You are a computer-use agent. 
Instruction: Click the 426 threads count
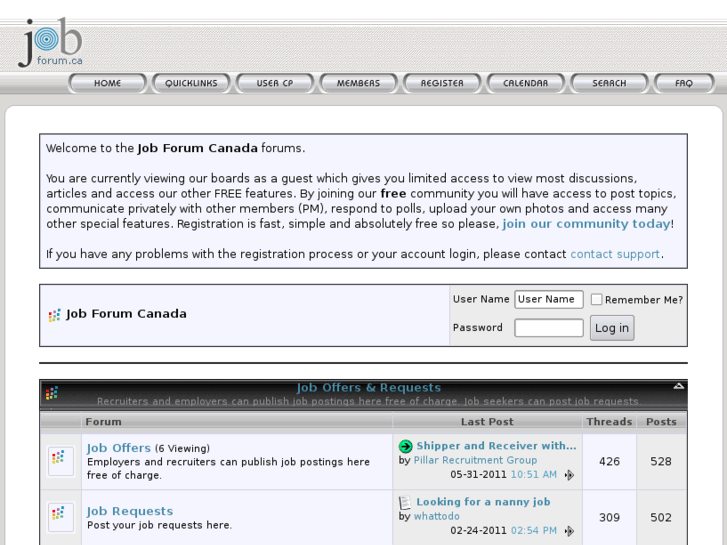[x=609, y=462]
